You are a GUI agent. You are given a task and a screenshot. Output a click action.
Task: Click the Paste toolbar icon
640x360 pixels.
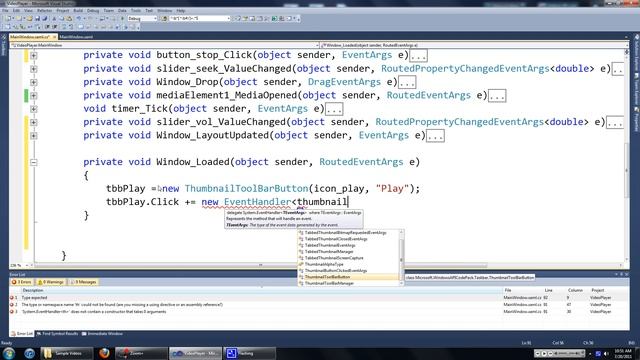point(69,18)
